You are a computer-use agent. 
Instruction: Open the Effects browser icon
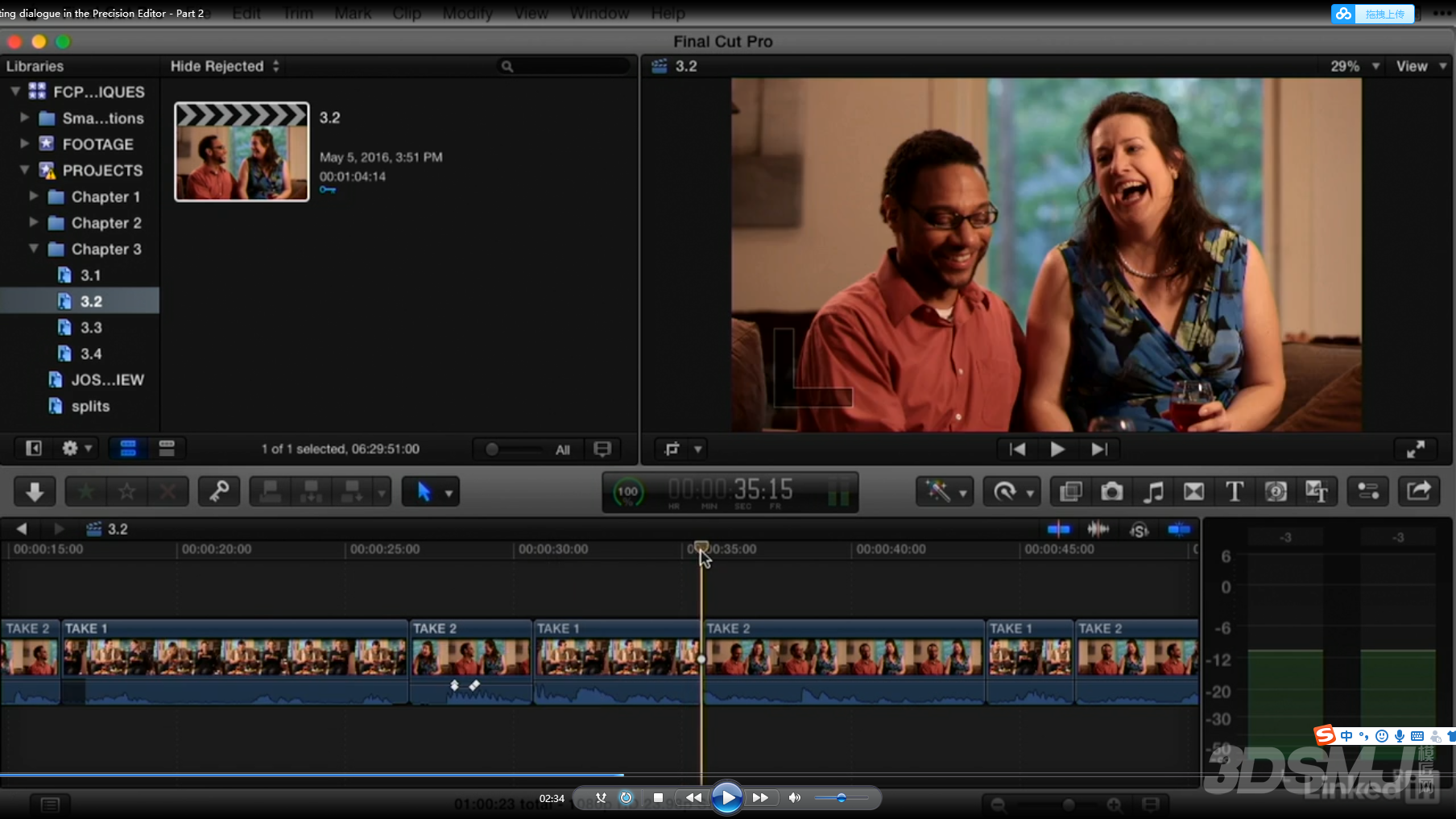pos(1071,491)
